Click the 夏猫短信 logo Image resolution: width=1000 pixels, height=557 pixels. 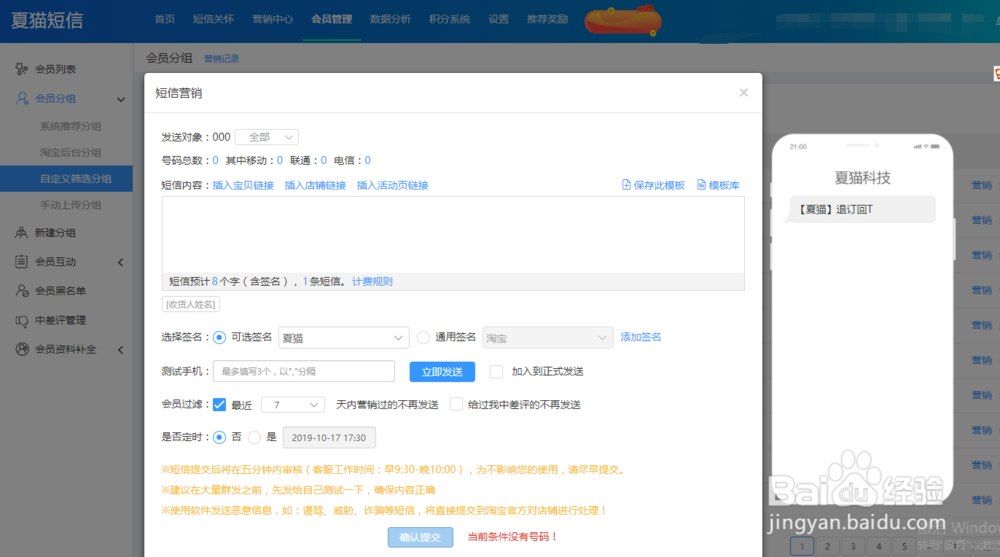click(x=47, y=20)
